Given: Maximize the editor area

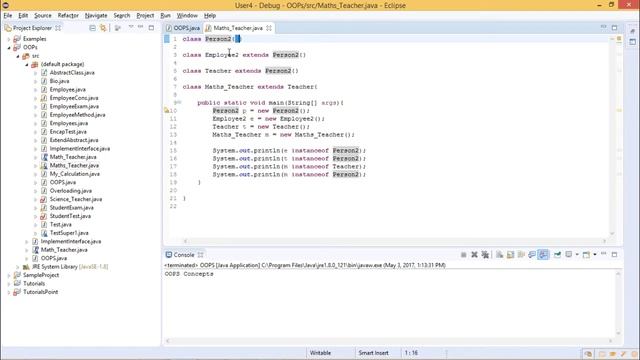Looking at the screenshot, I should pyautogui.click(x=614, y=27).
